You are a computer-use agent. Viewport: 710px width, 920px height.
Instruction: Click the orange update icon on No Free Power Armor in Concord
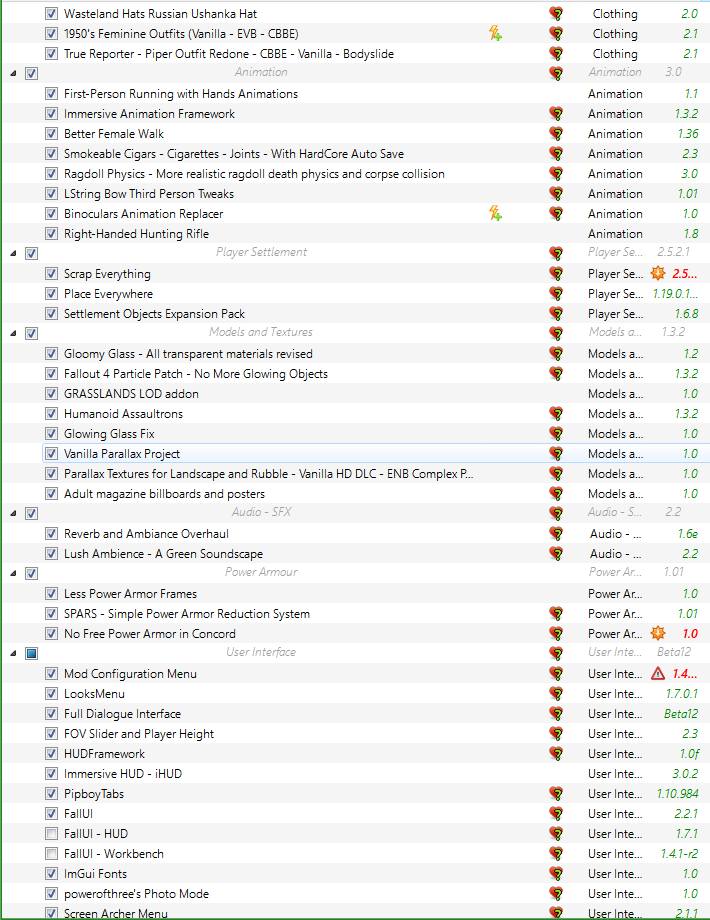(658, 634)
